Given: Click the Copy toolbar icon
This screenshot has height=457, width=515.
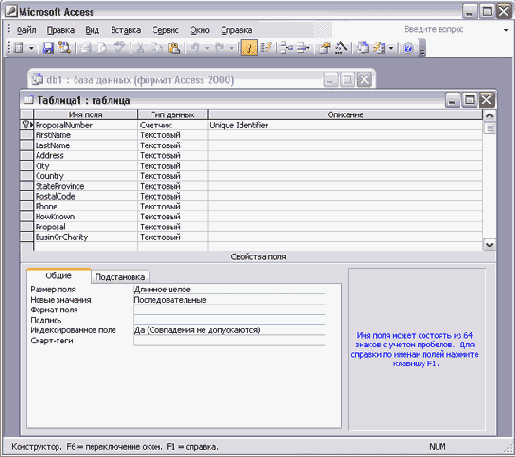Looking at the screenshot, I should point(157,48).
